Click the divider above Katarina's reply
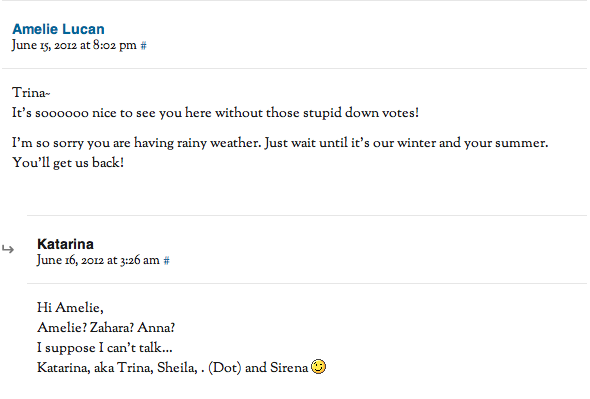 tap(307, 215)
